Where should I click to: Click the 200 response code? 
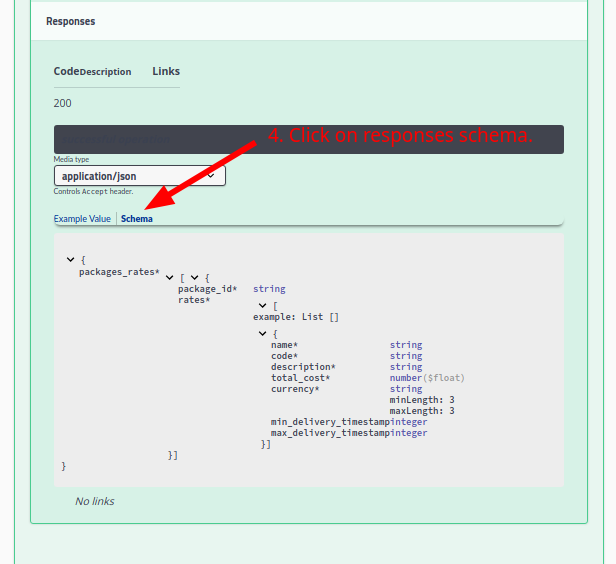click(x=62, y=103)
